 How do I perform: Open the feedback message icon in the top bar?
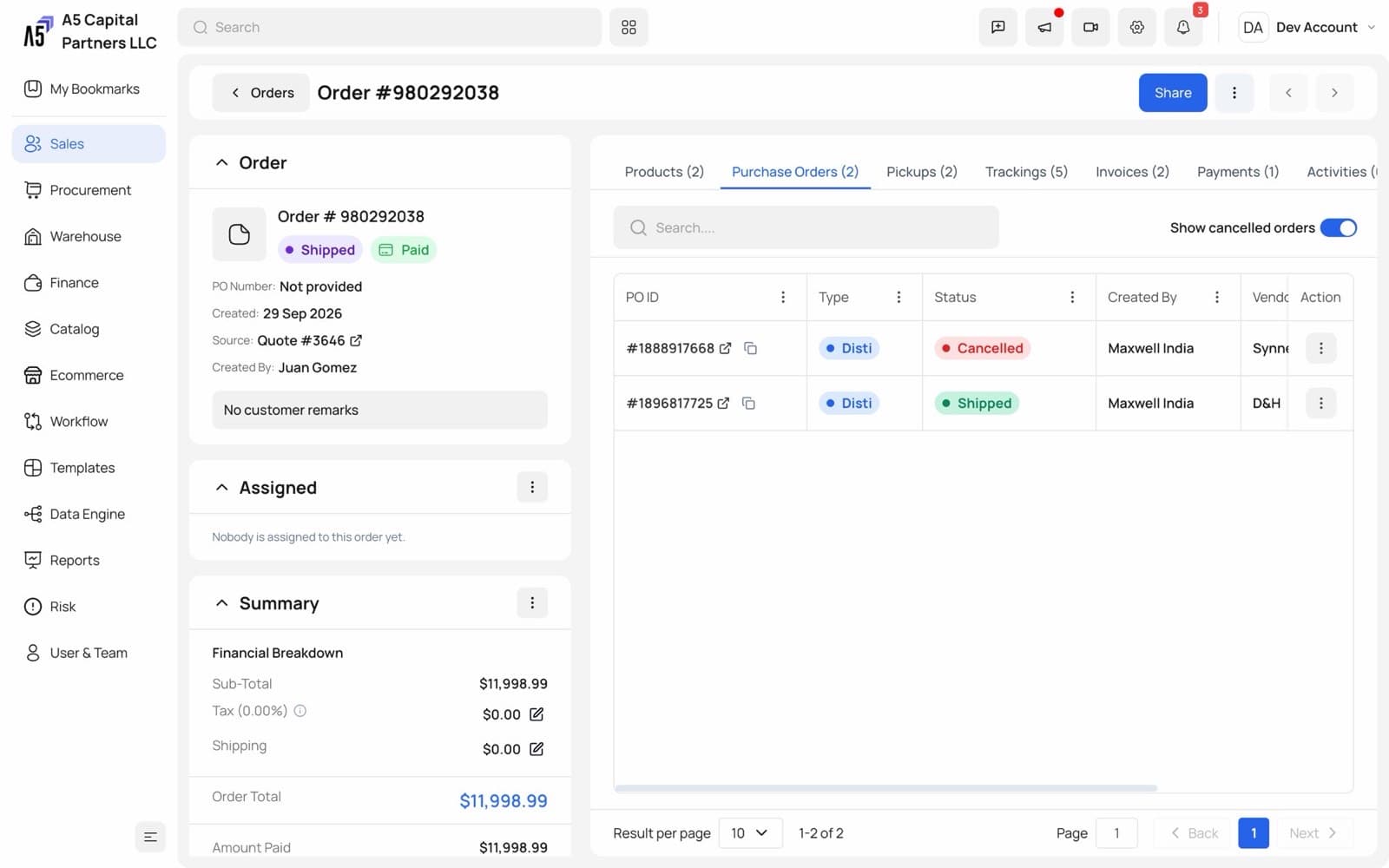tap(997, 27)
